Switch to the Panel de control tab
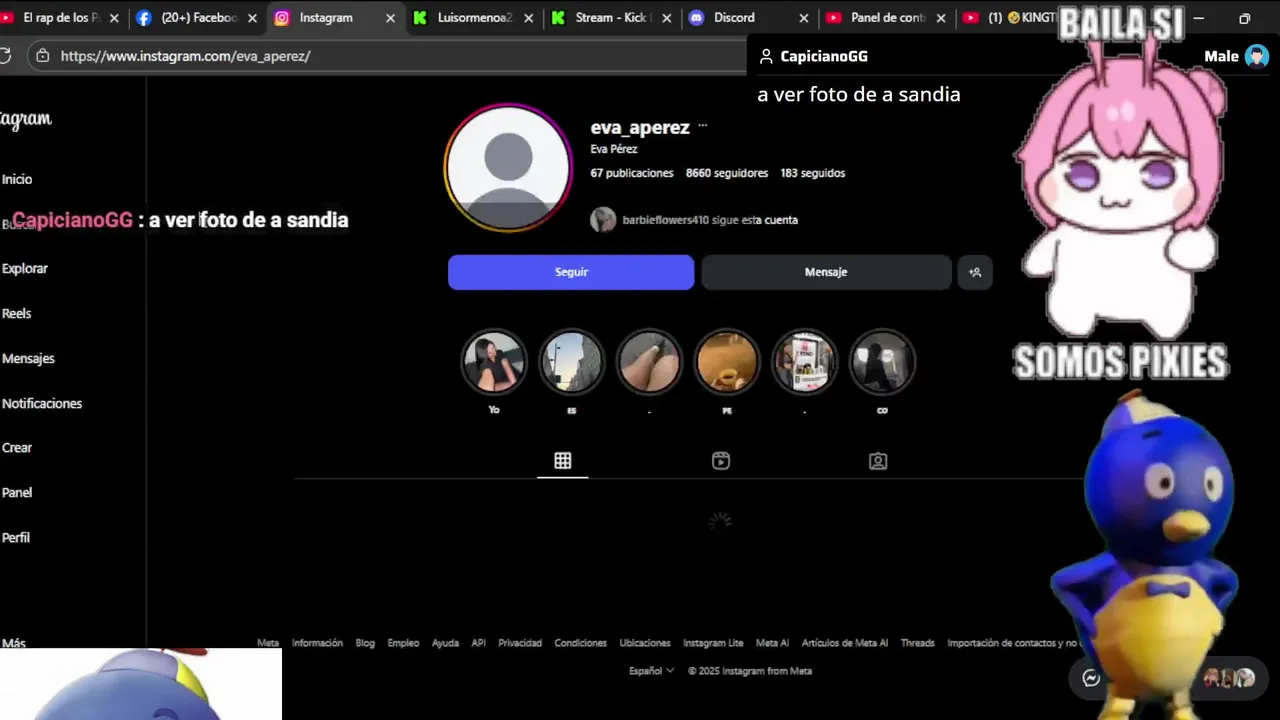Image resolution: width=1280 pixels, height=720 pixels. (886, 18)
